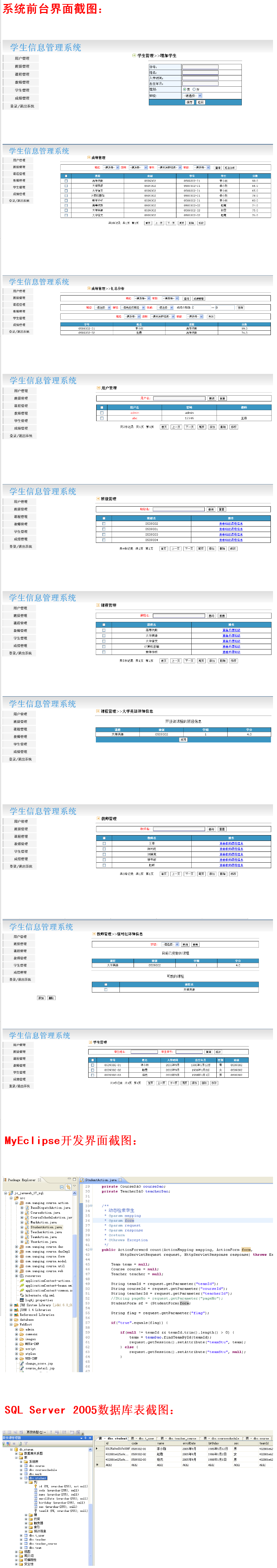Click the change_score.jsp file icon
This screenshot has width=277, height=1568.
pos(22,1363)
